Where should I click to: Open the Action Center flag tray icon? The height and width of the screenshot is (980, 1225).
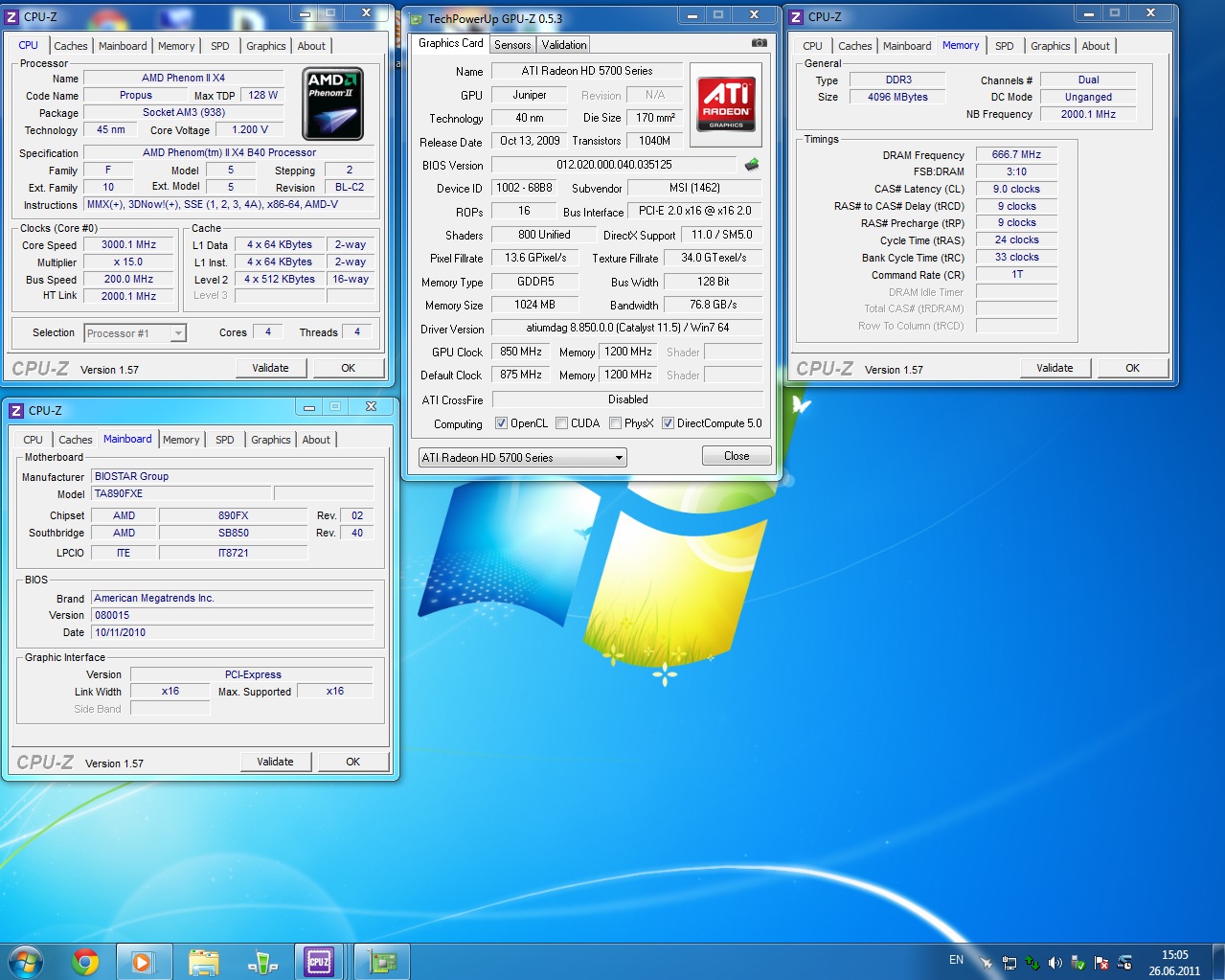[x=1101, y=963]
